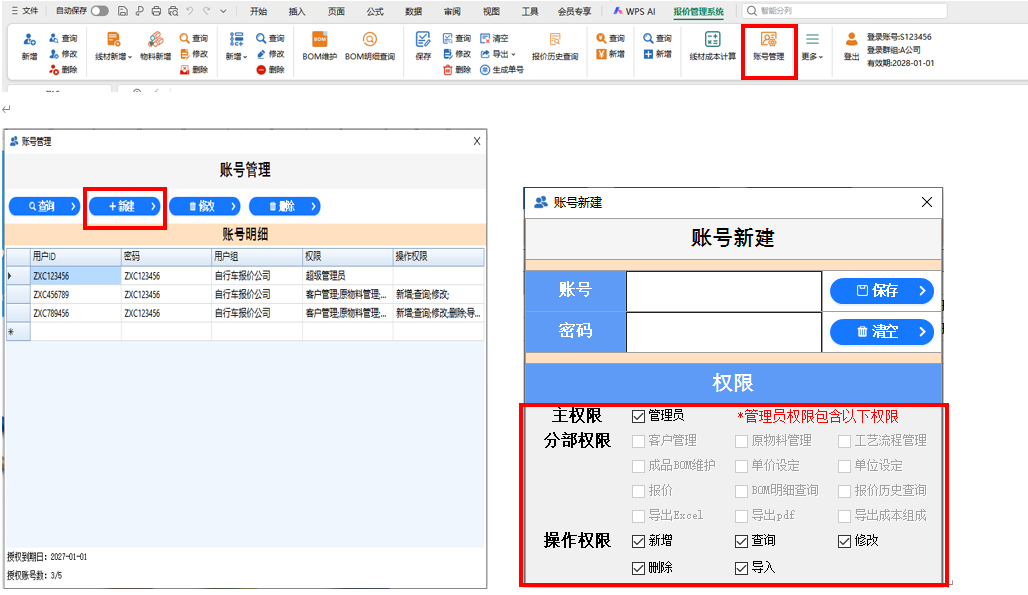Toggle the 自动保存 switch
Image resolution: width=1028 pixels, height=595 pixels.
(100, 10)
